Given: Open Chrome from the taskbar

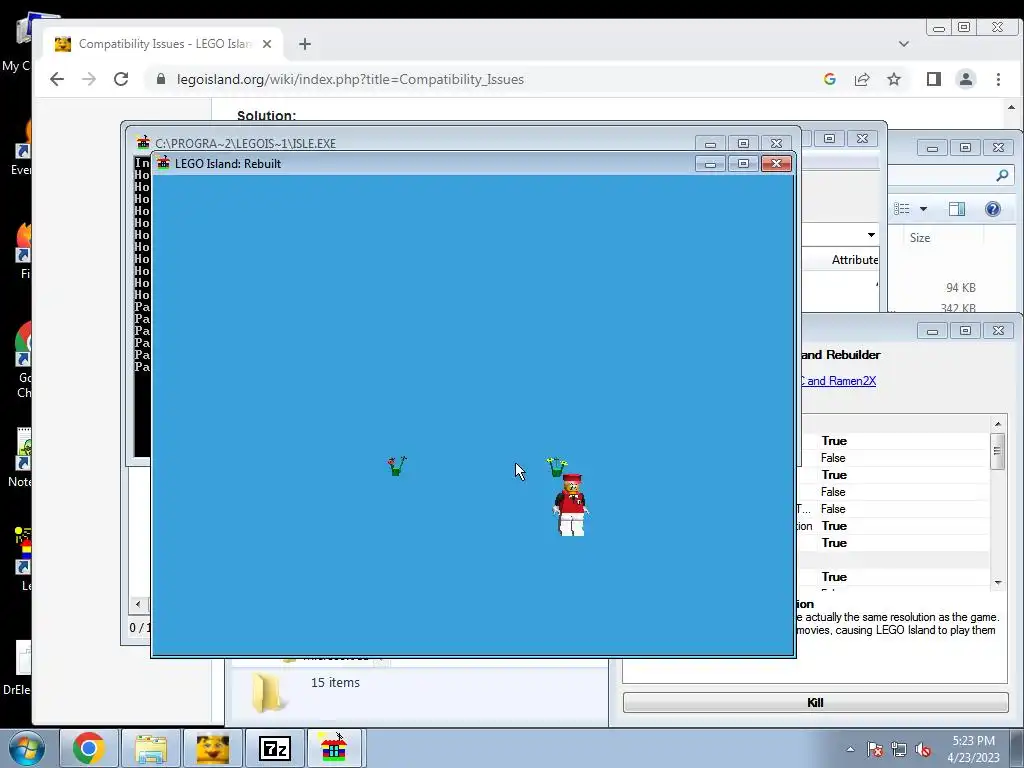Looking at the screenshot, I should pyautogui.click(x=89, y=748).
